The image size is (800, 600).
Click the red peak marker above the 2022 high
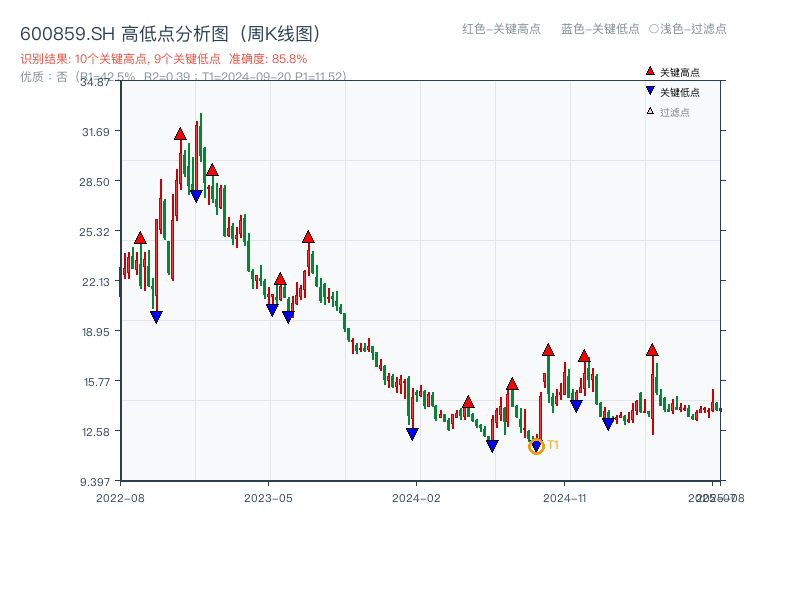[180, 132]
